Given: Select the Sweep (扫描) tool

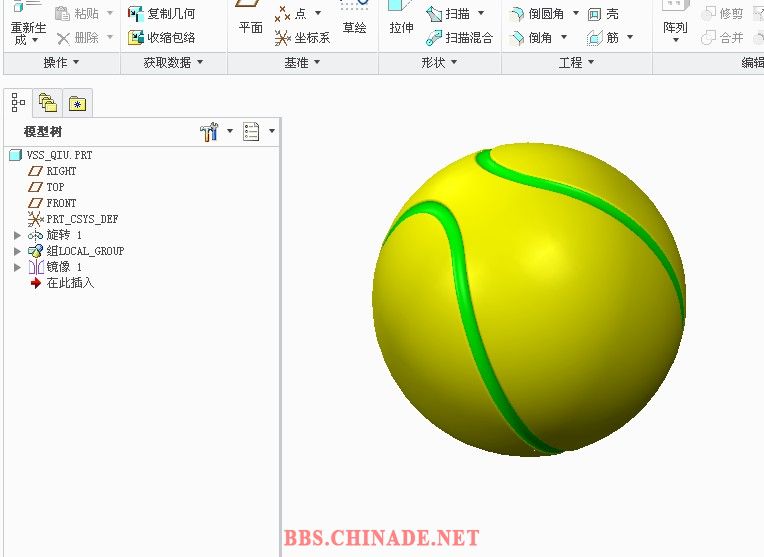Looking at the screenshot, I should [x=447, y=14].
